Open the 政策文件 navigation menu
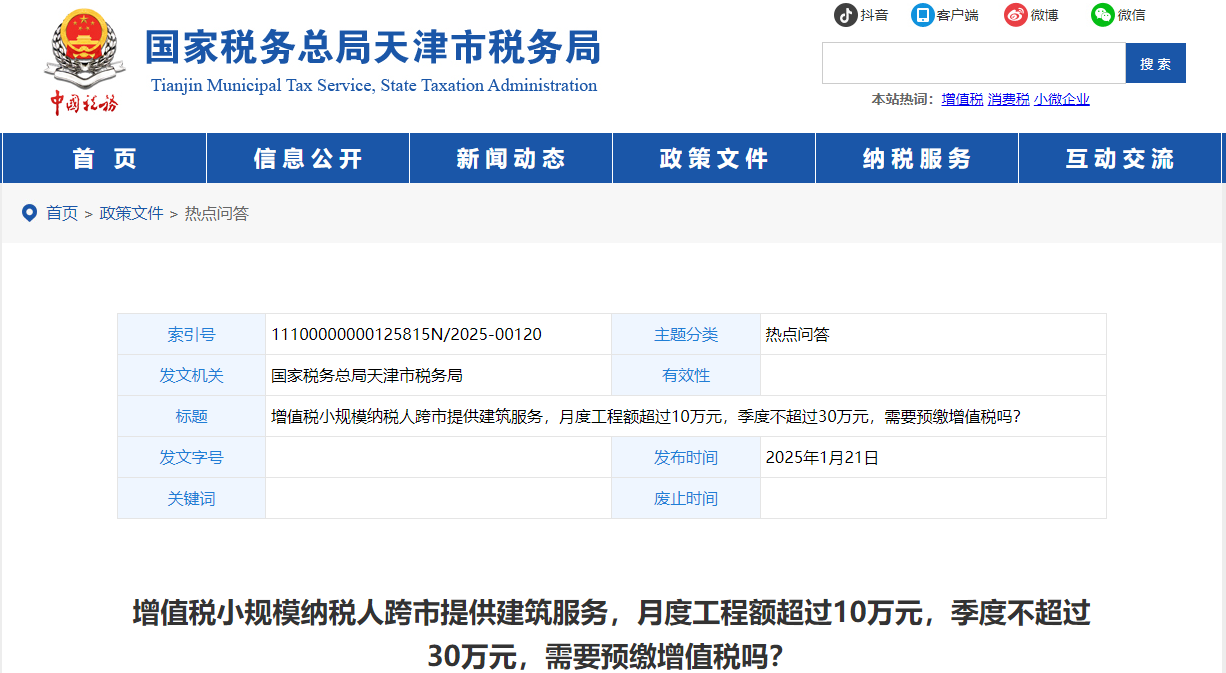 pyautogui.click(x=714, y=158)
